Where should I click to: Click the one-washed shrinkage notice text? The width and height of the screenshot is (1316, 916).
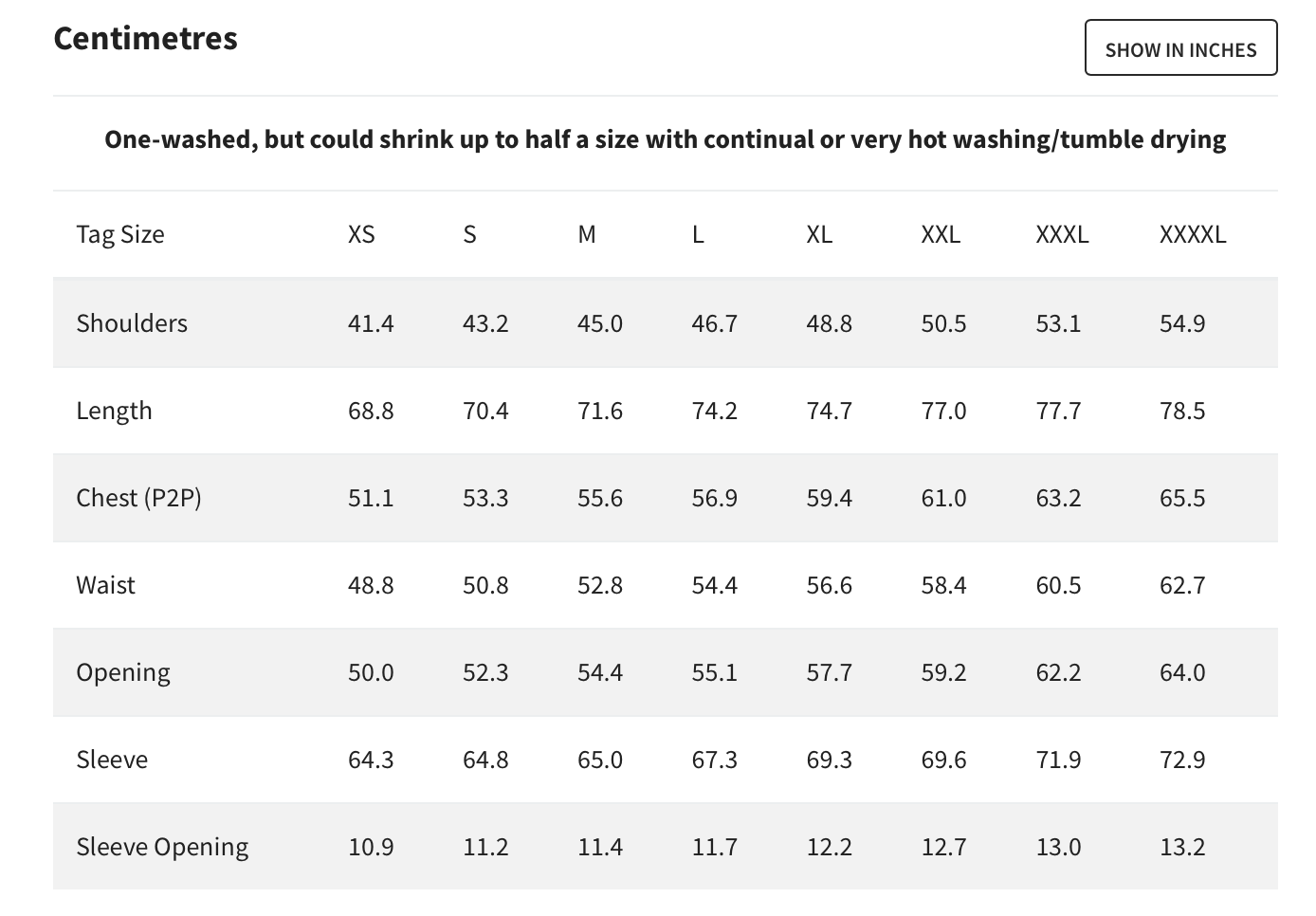(x=665, y=139)
